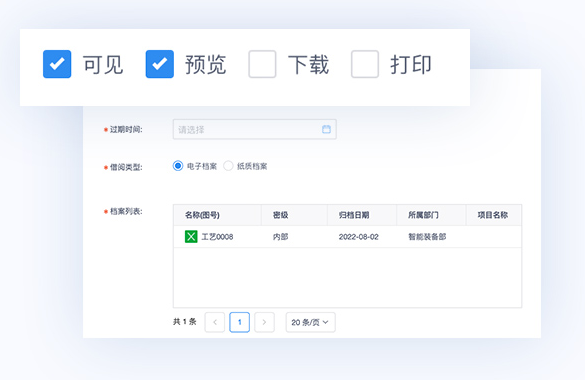Select the 2022-08-02 date cell
Screen dimensions: 585x380
[x=359, y=237]
